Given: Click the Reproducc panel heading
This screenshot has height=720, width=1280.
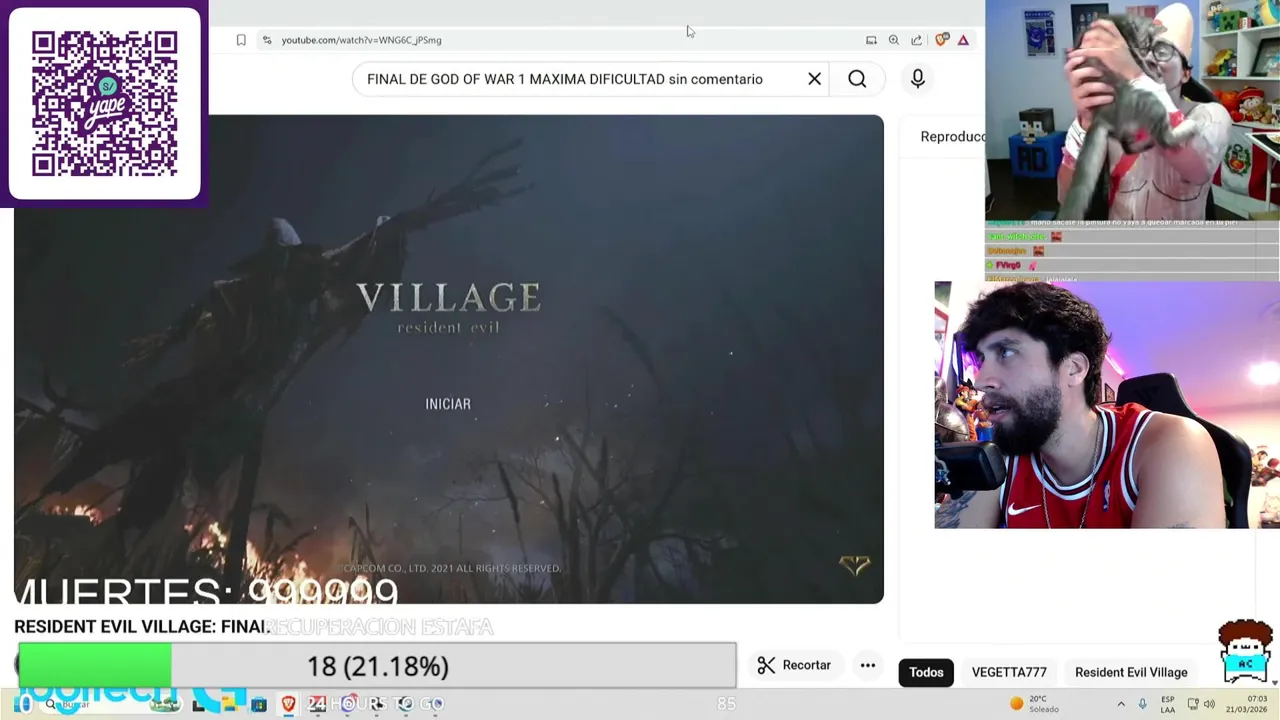Looking at the screenshot, I should coord(952,136).
